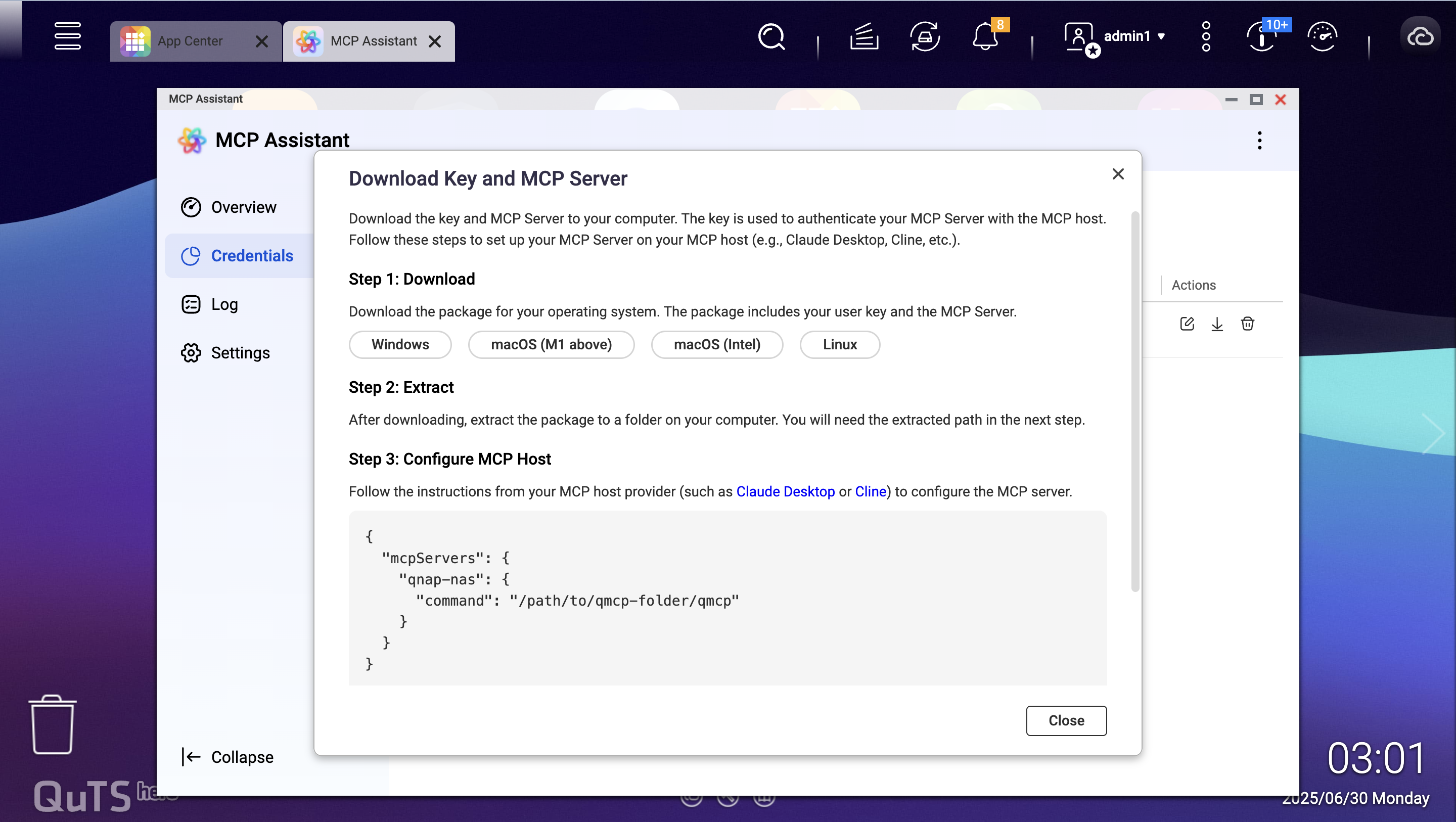Viewport: 1456px width, 822px height.
Task: Download the Windows package
Action: tap(399, 344)
